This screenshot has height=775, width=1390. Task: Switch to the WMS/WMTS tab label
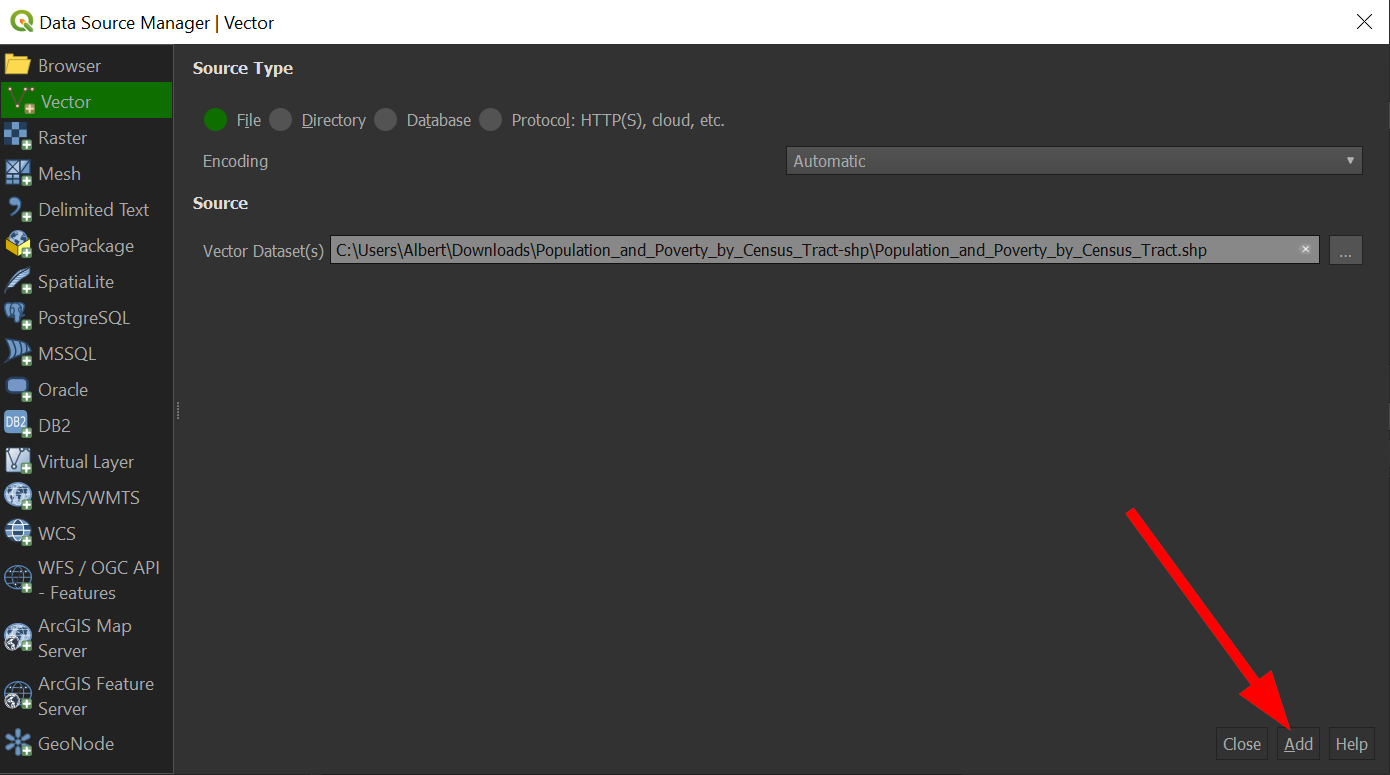pos(89,498)
